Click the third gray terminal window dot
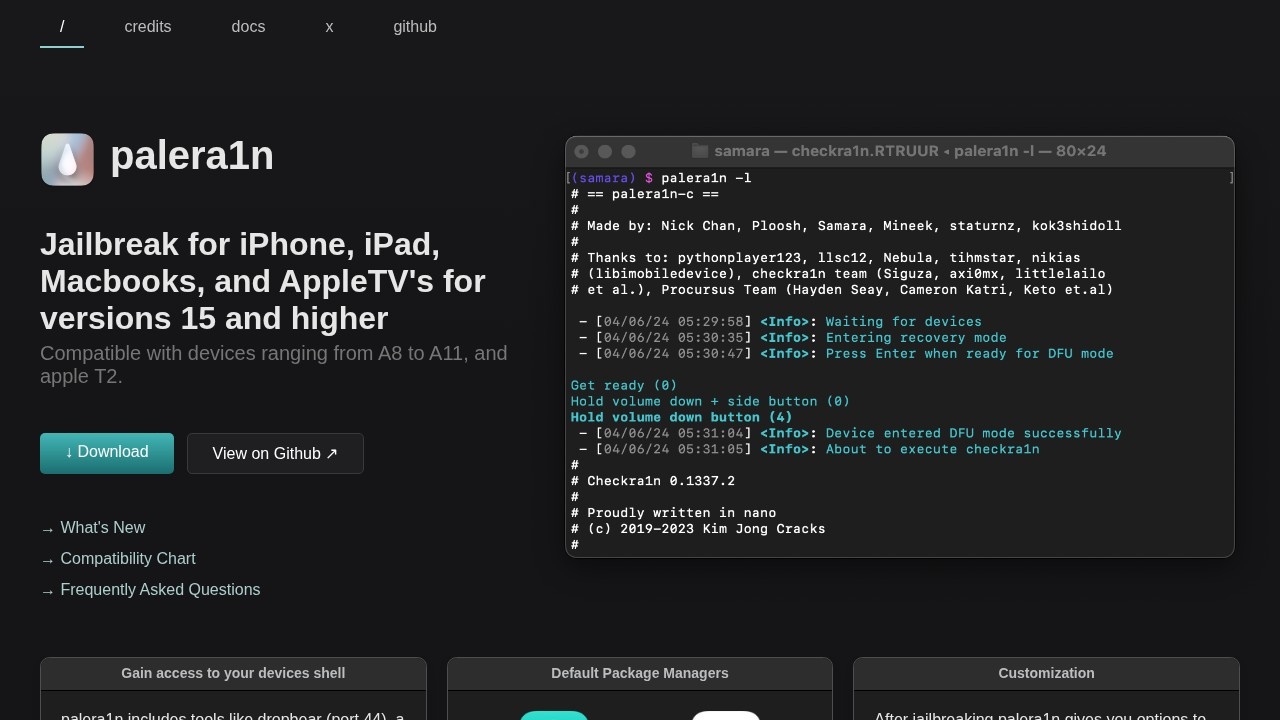 [628, 151]
